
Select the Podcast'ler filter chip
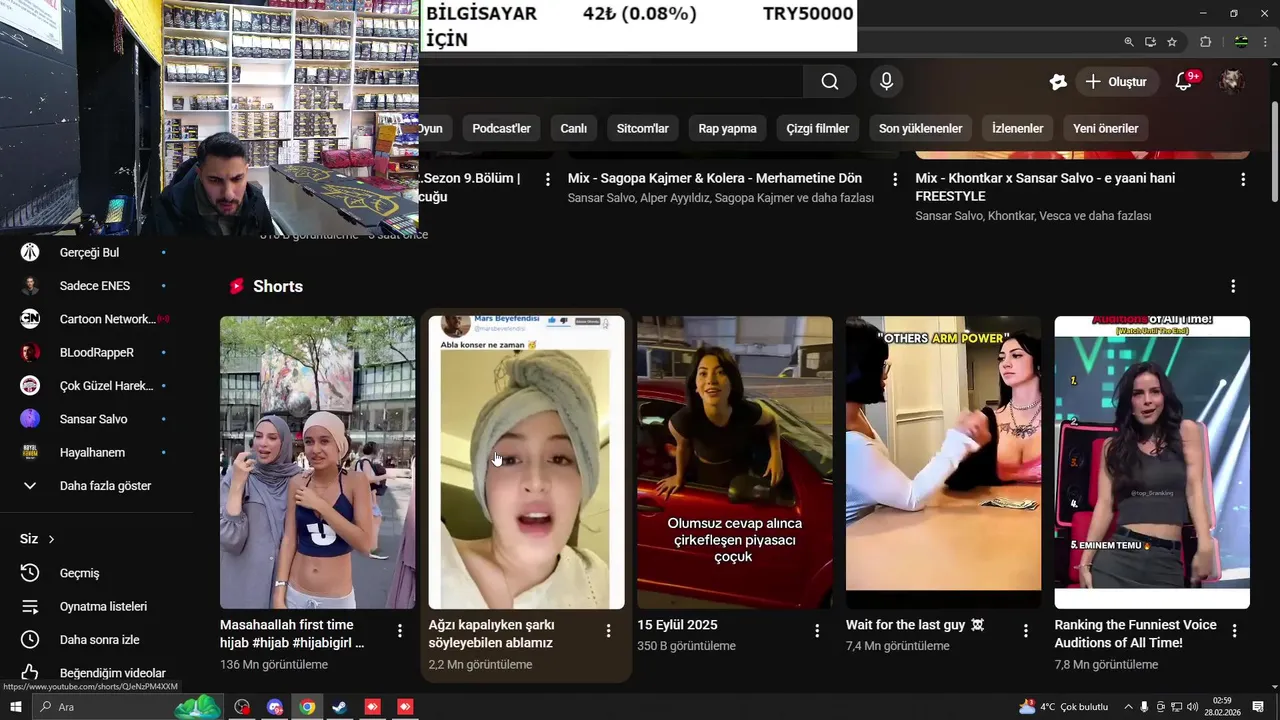pyautogui.click(x=501, y=128)
